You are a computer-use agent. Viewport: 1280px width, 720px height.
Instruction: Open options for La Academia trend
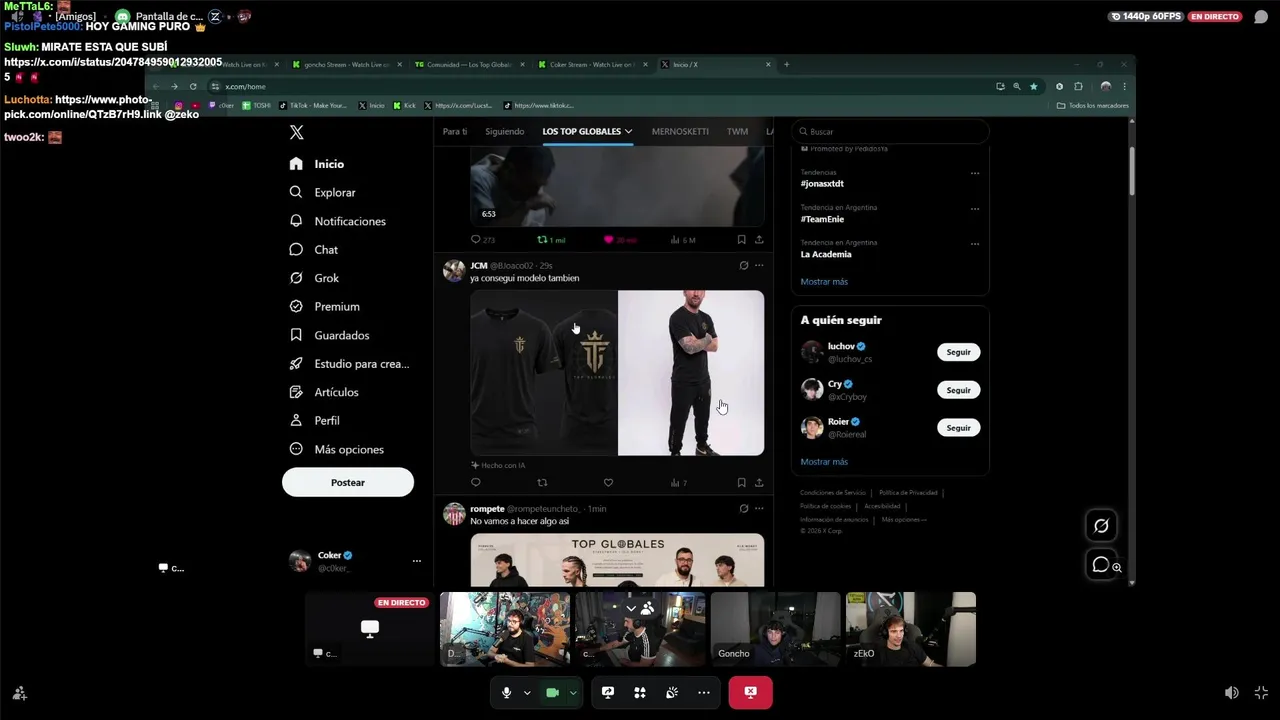click(x=975, y=244)
